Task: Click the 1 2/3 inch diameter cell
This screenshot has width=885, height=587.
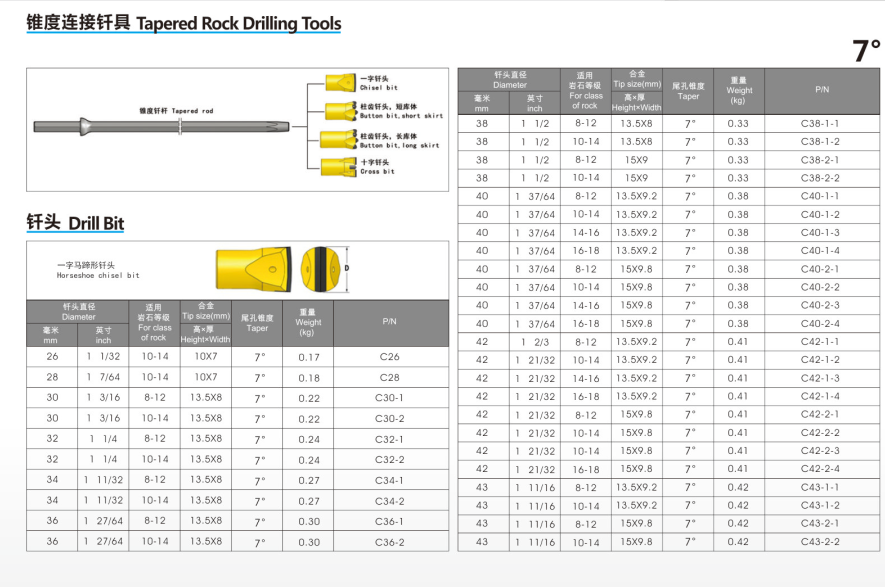Action: point(534,341)
